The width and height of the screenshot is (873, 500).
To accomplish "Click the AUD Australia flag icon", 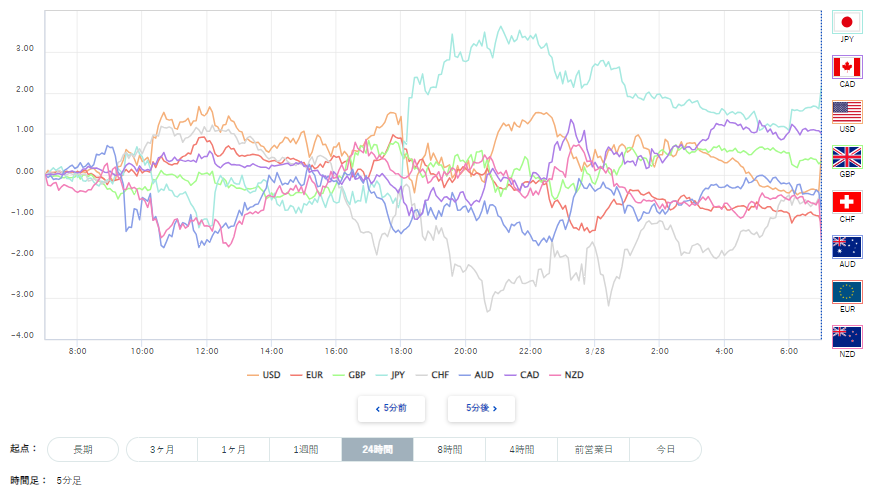I will [x=847, y=247].
